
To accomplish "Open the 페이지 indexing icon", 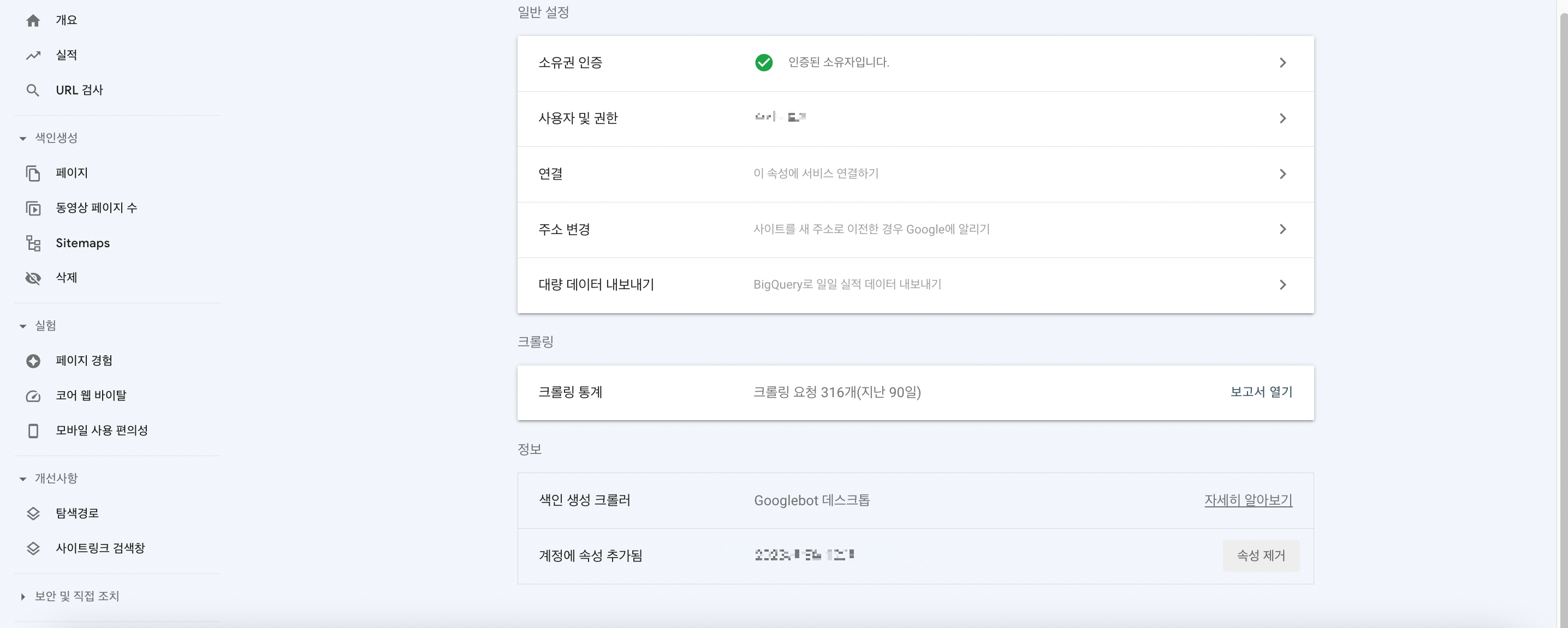I will [x=33, y=173].
